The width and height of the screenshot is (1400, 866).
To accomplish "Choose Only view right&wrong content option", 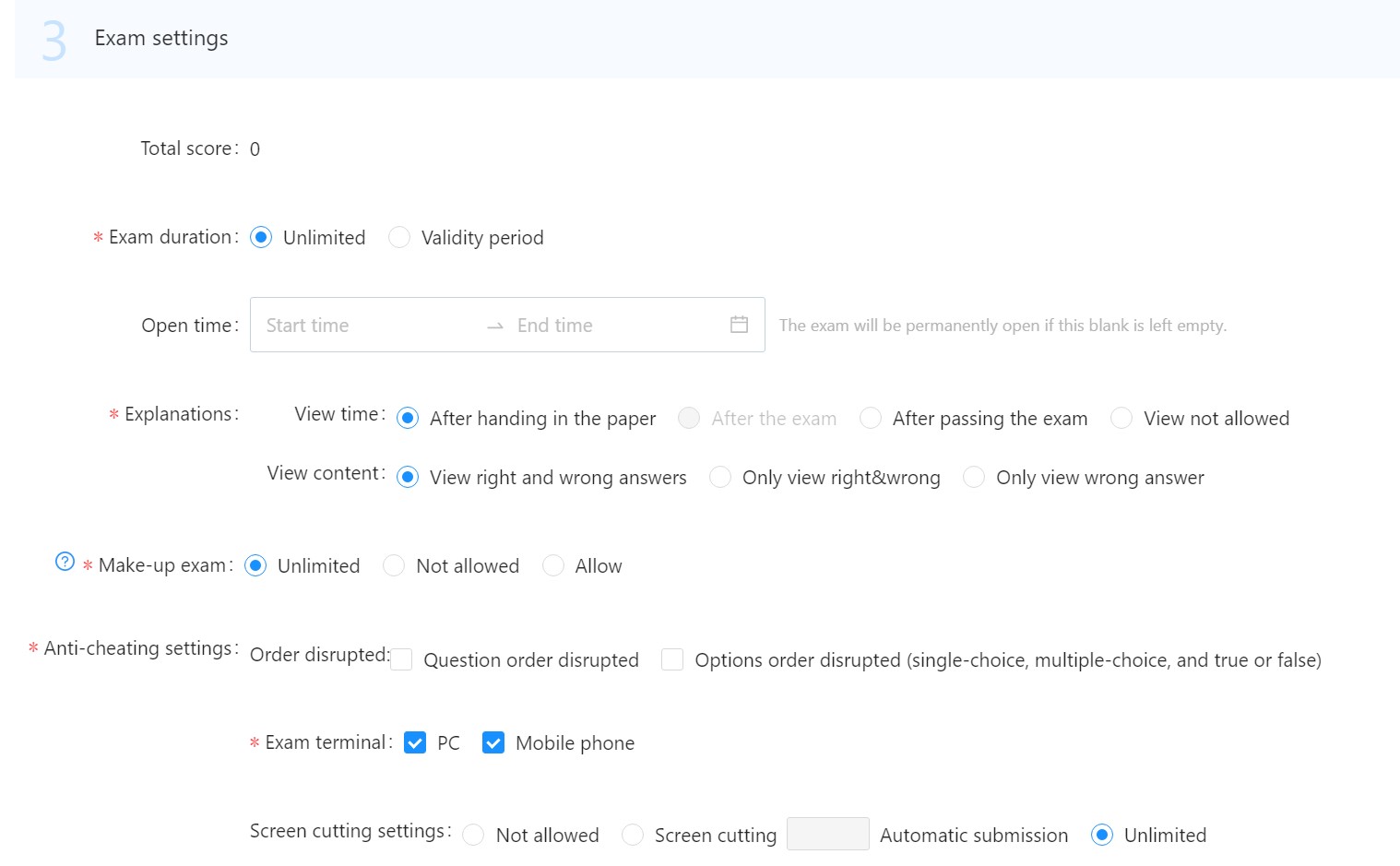I will [720, 477].
